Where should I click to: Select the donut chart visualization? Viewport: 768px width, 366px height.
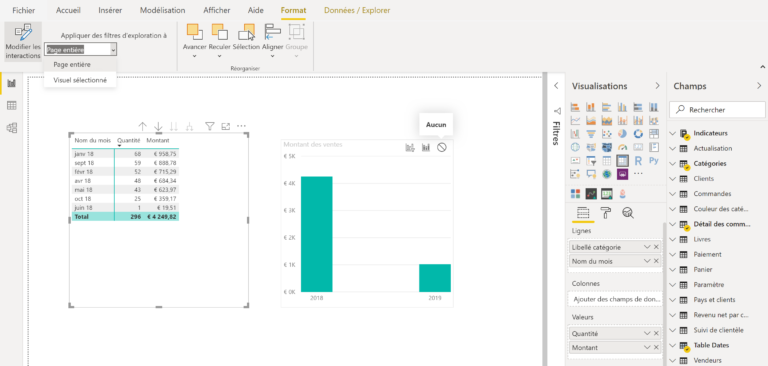638,133
